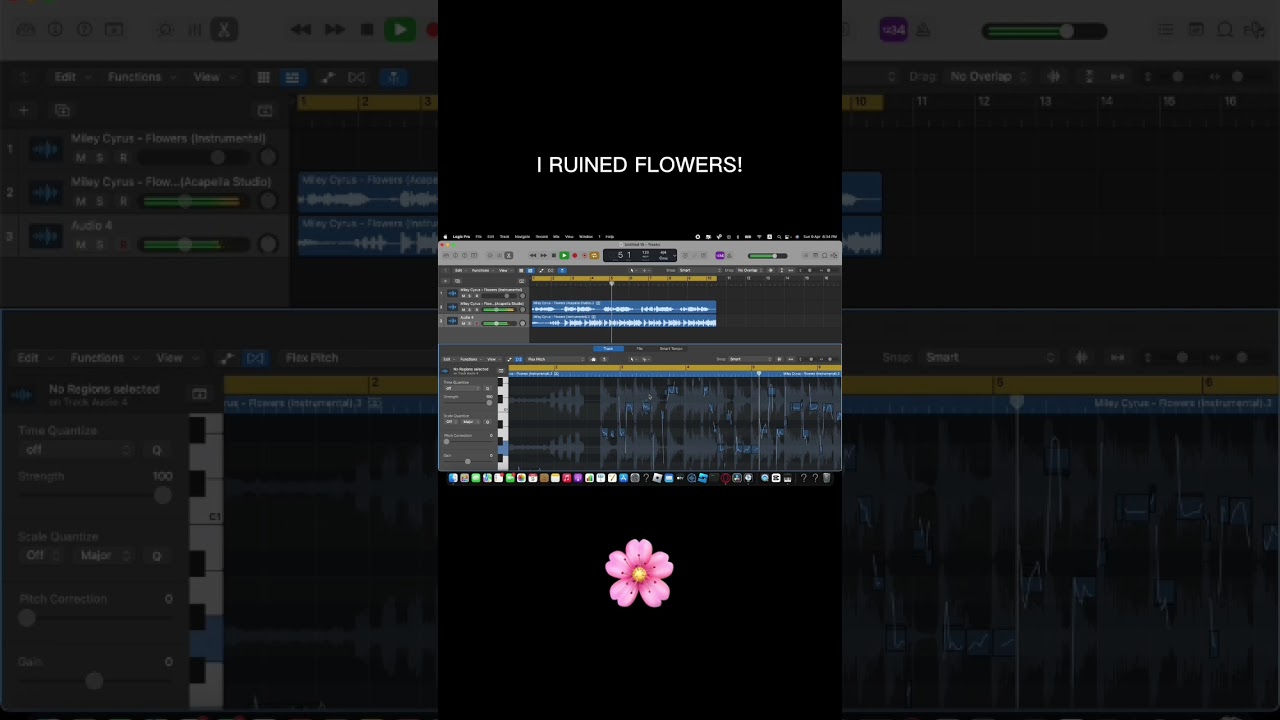Adjust Gain slider in small center editor inspector
Viewport: 1280px width, 720px height.
click(x=468, y=461)
